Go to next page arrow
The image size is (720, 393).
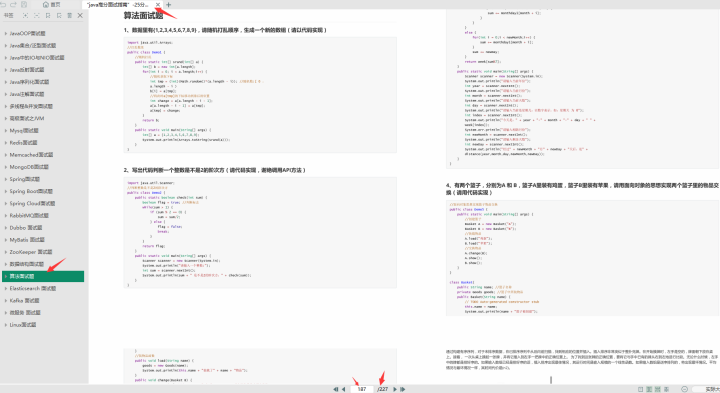pyautogui.click(x=394, y=389)
